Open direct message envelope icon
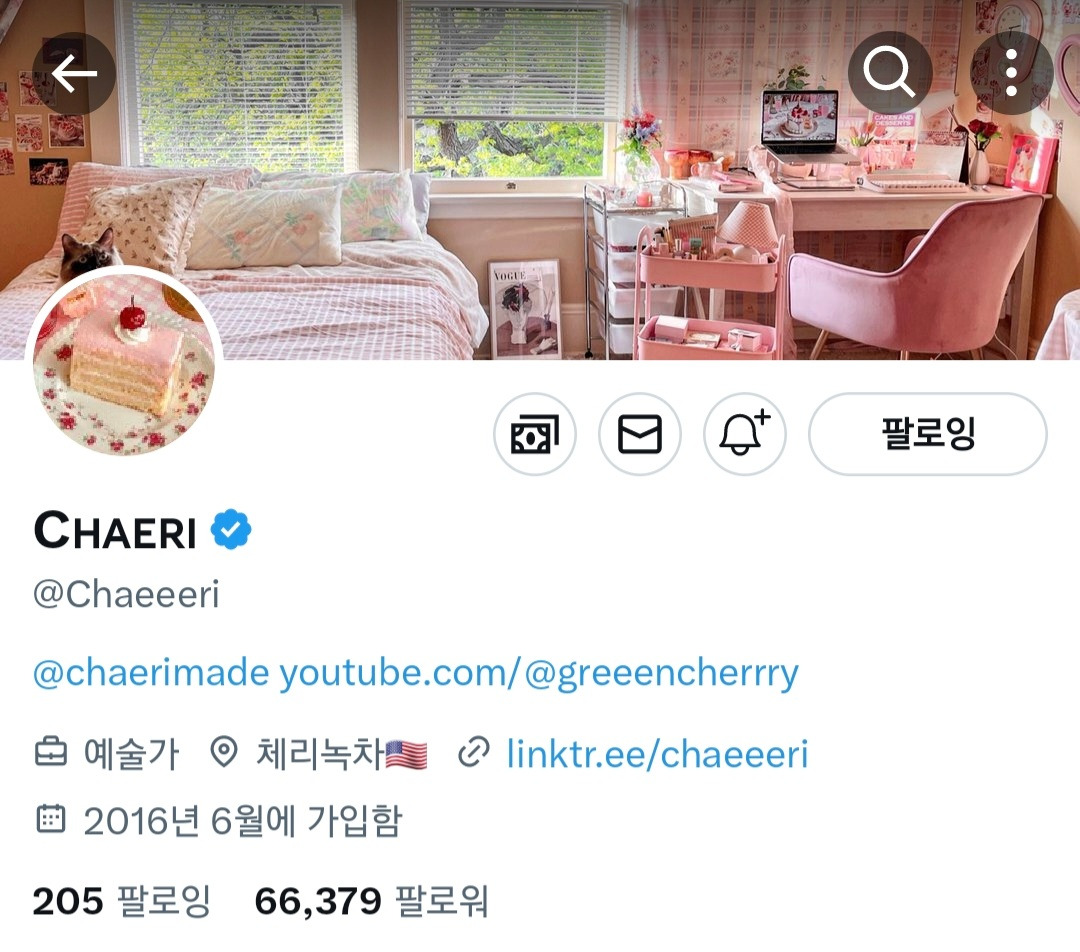Viewport: 1080px width, 952px height. [x=640, y=434]
